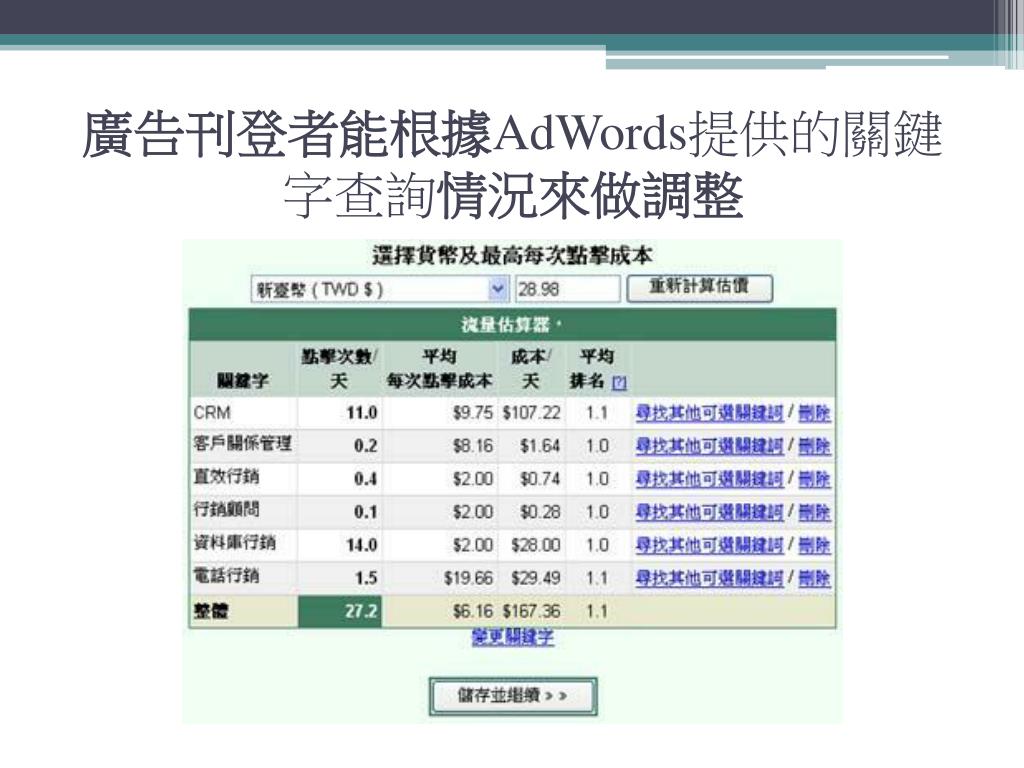Viewport: 1024px width, 768px height.
Task: Open the help icon next to 平均排名
Action: [619, 383]
